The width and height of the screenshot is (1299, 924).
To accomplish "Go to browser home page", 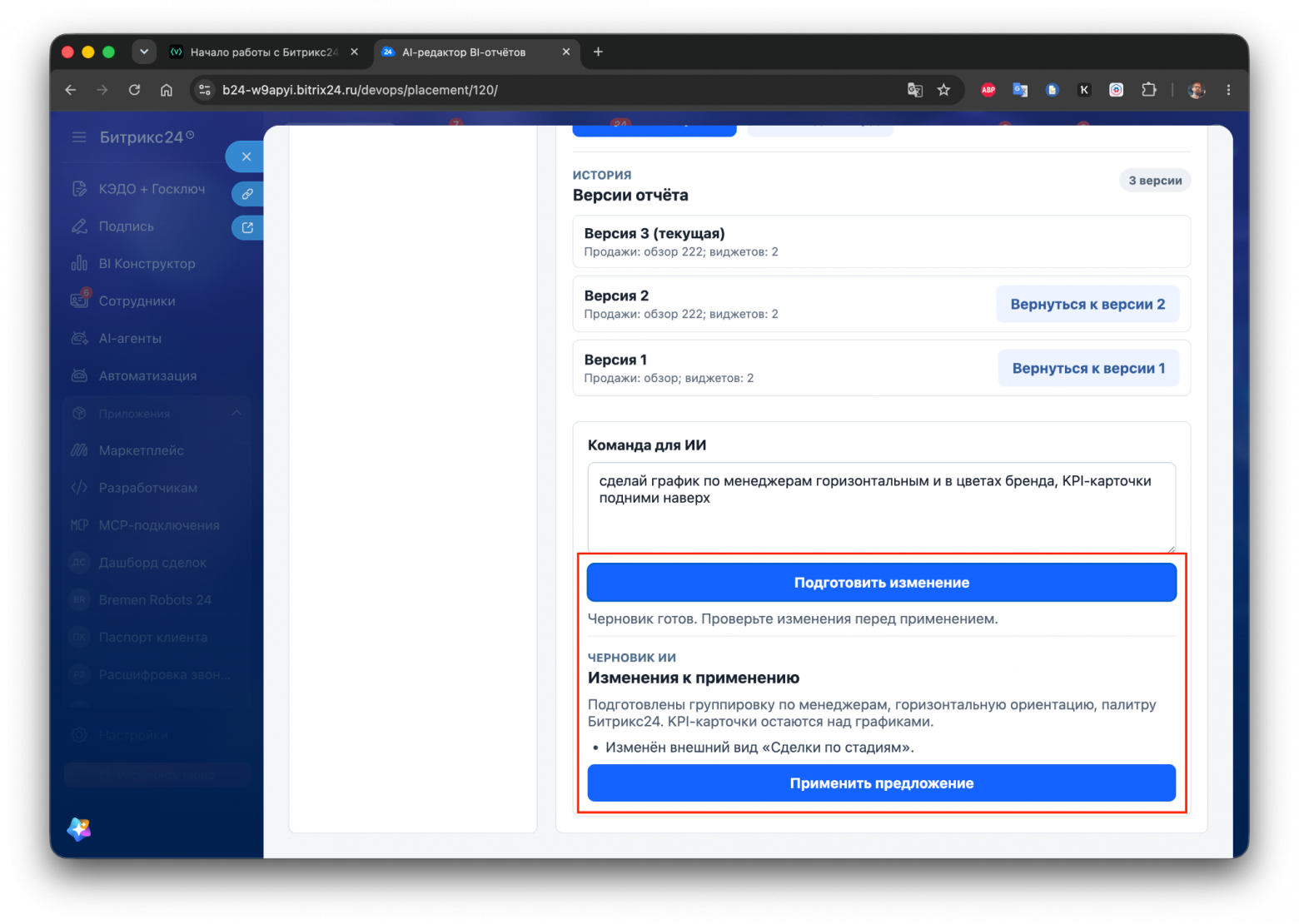I will 167,90.
